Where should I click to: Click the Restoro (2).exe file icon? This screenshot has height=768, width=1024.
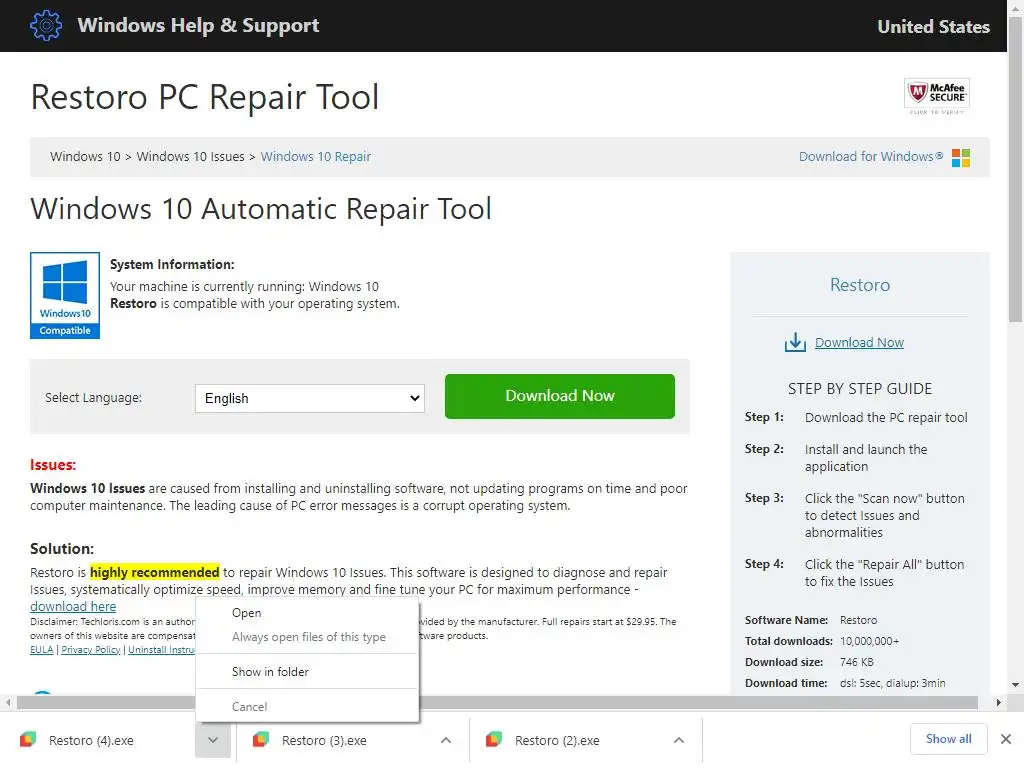point(494,740)
